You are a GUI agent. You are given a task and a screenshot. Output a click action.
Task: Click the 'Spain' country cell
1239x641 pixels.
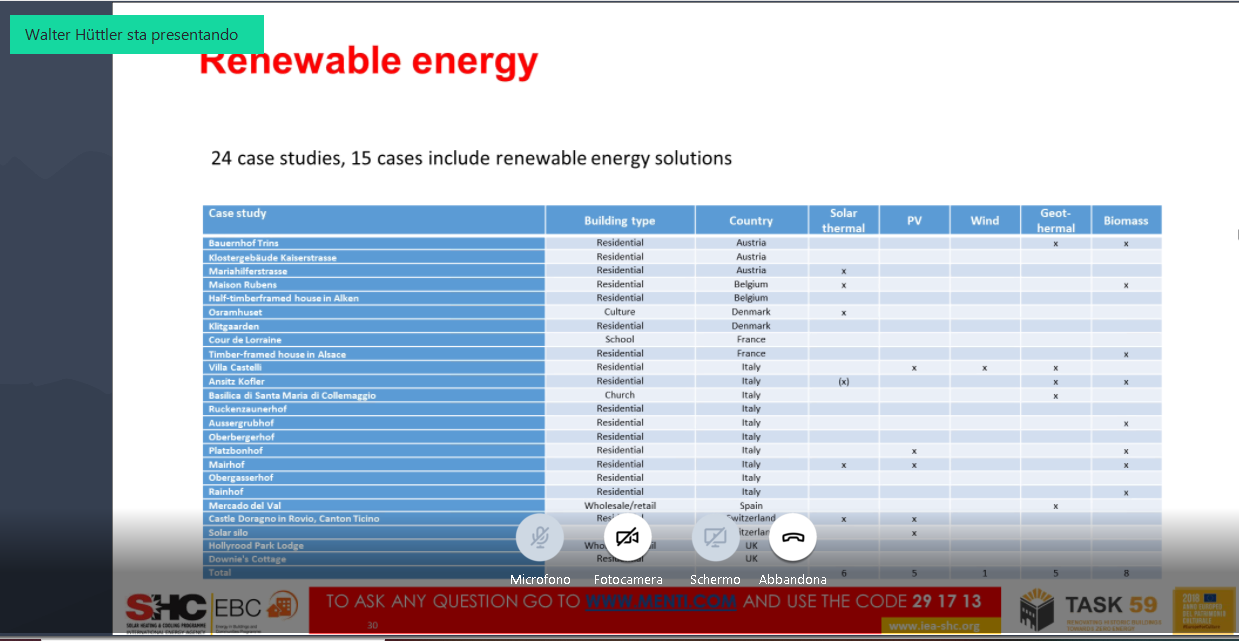pyautogui.click(x=751, y=505)
